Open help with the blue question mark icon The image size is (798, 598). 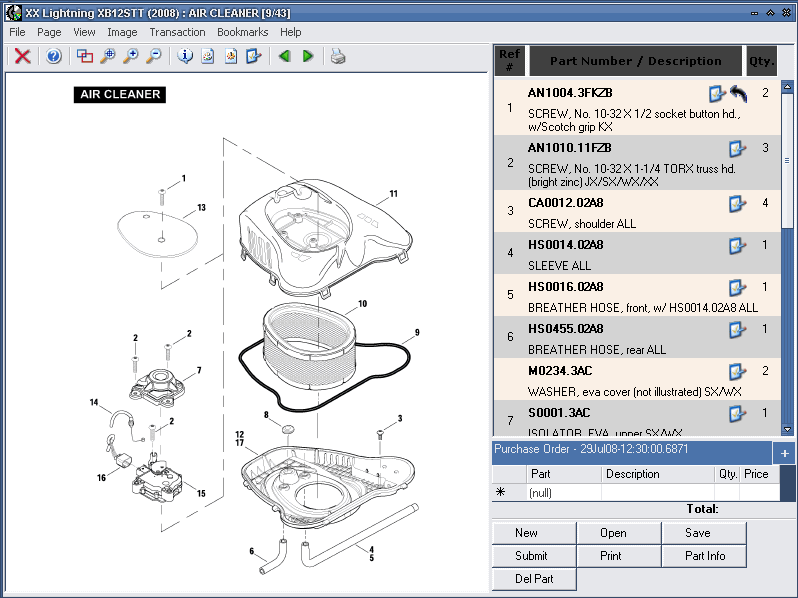coord(54,56)
